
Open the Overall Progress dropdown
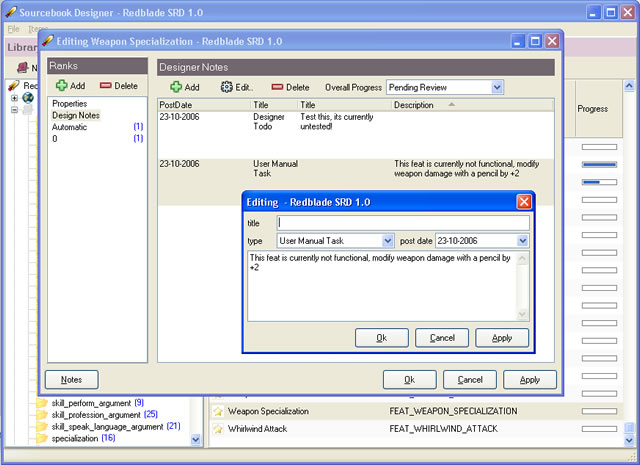(496, 87)
